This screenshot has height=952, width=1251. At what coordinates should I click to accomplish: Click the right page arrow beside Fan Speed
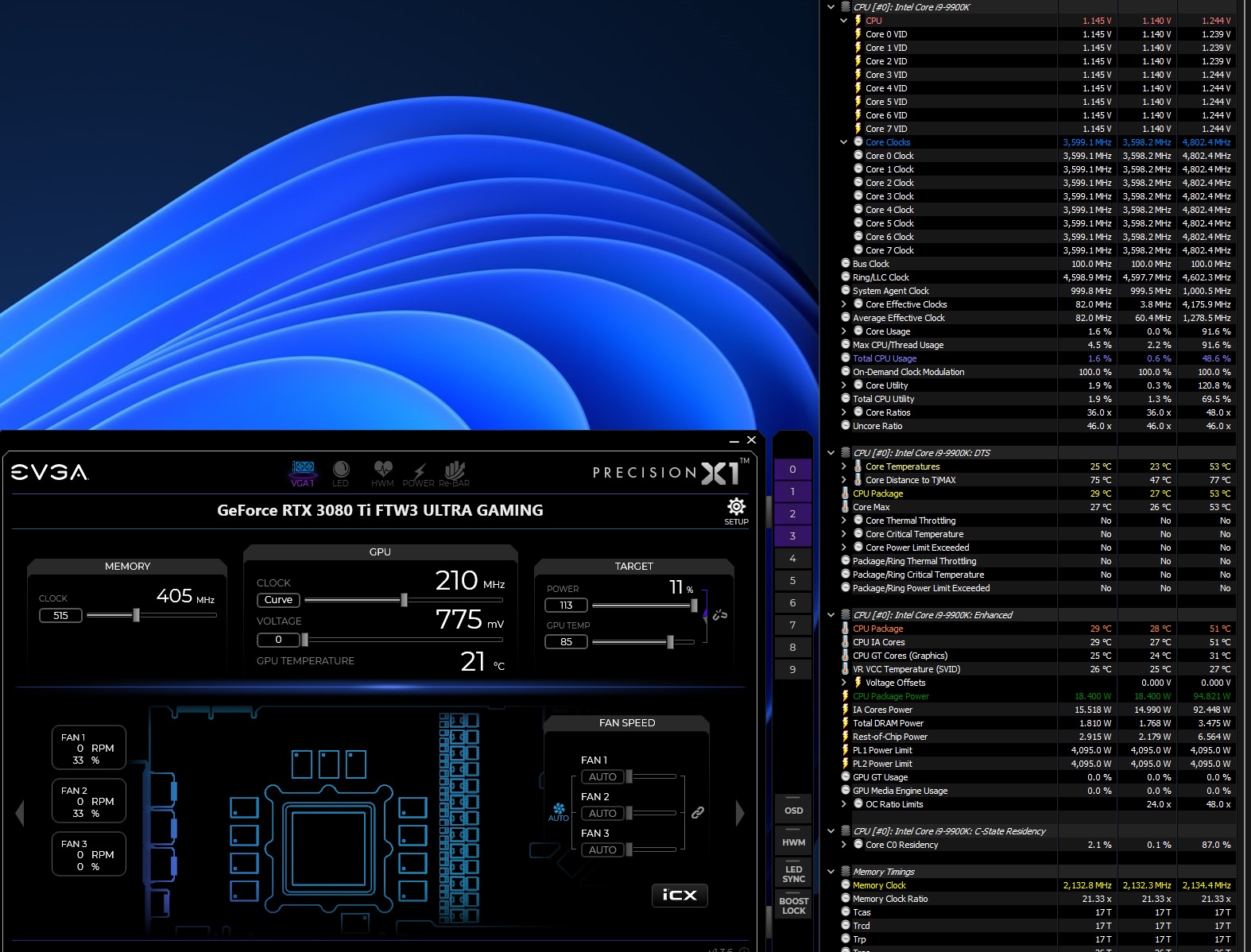coord(740,812)
